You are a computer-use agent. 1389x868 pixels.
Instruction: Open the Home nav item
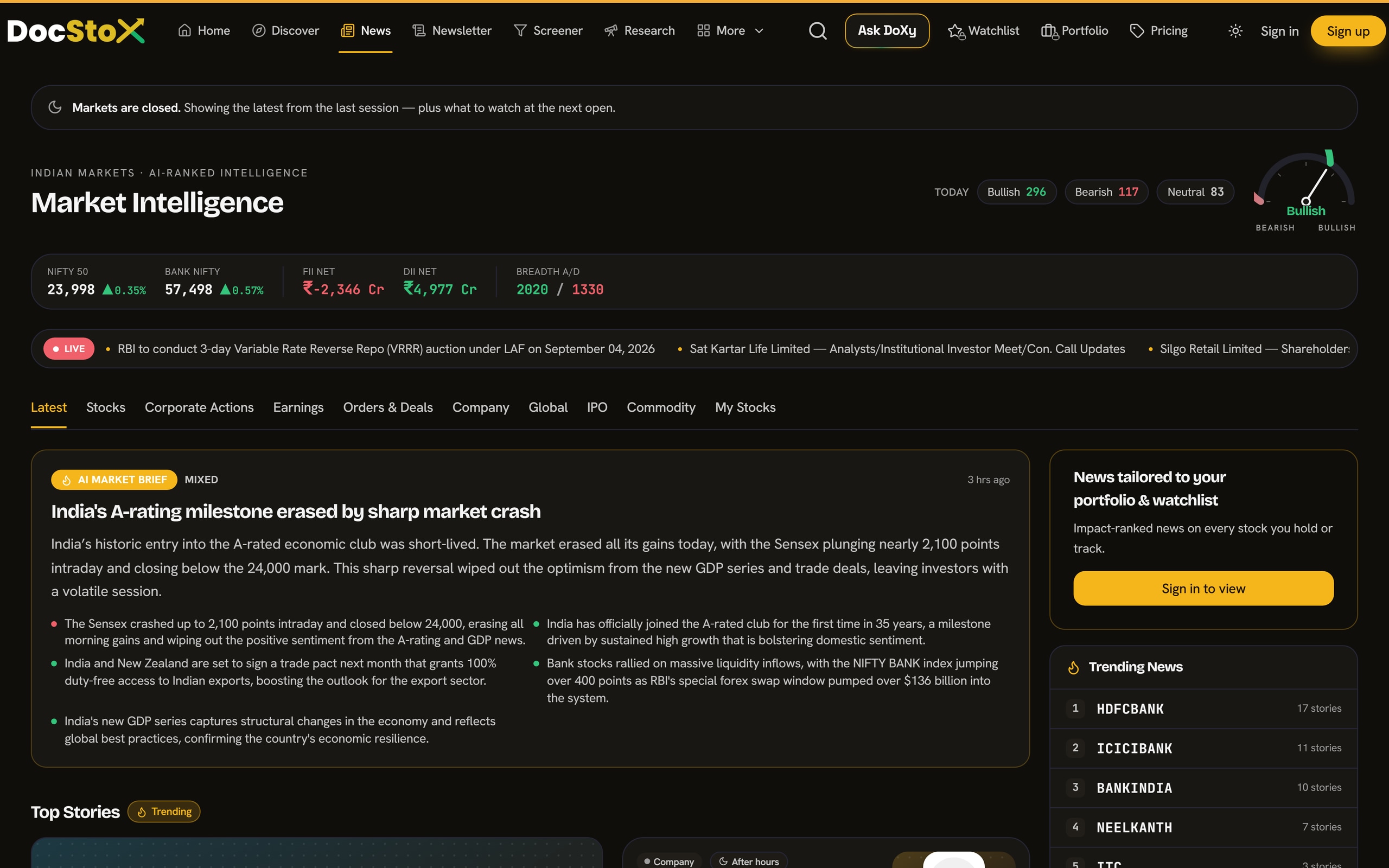pos(205,30)
